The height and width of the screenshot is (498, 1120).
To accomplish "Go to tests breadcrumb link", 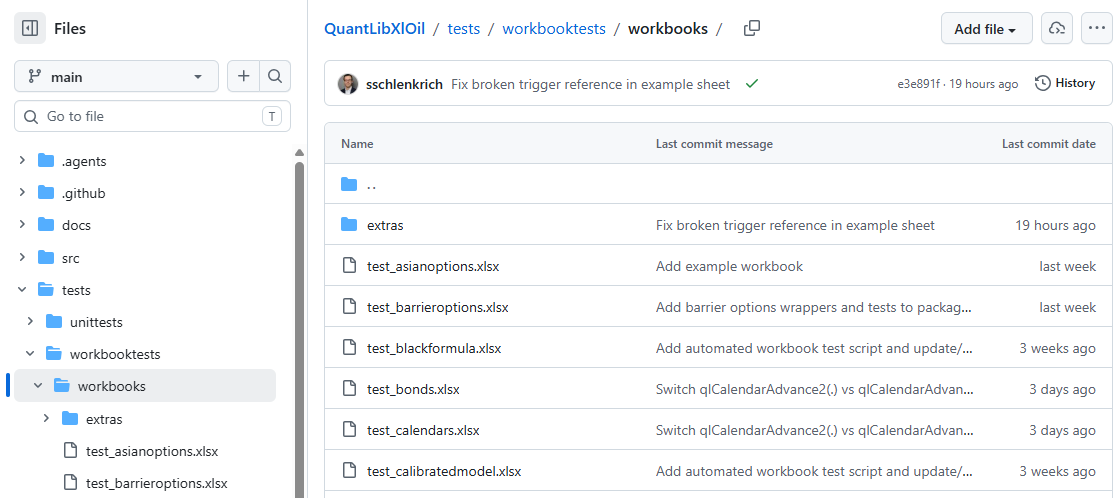I will pyautogui.click(x=464, y=29).
